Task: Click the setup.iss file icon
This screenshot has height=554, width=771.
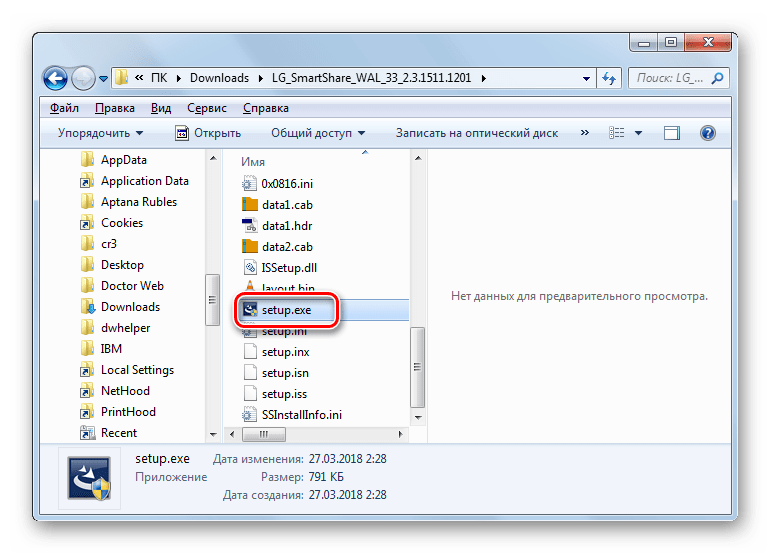Action: coord(250,394)
